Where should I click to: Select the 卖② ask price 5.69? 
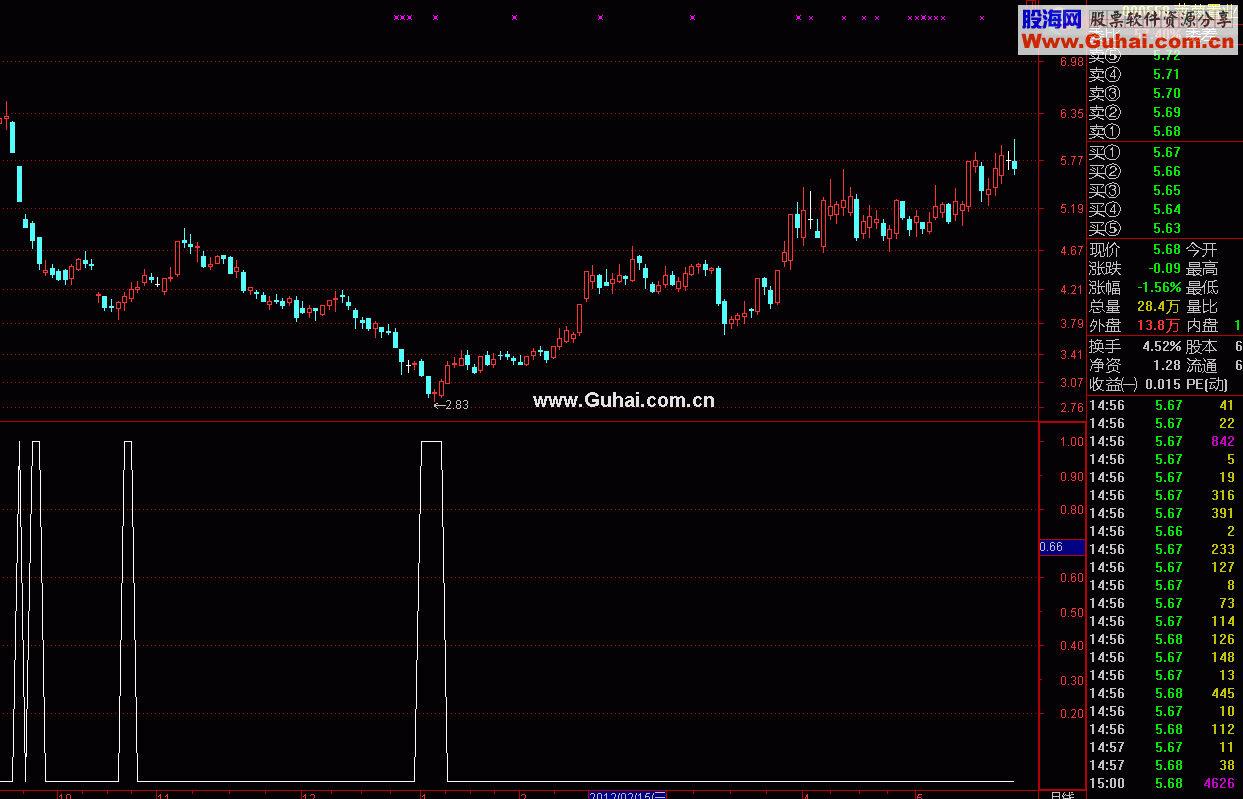[x=1166, y=112]
